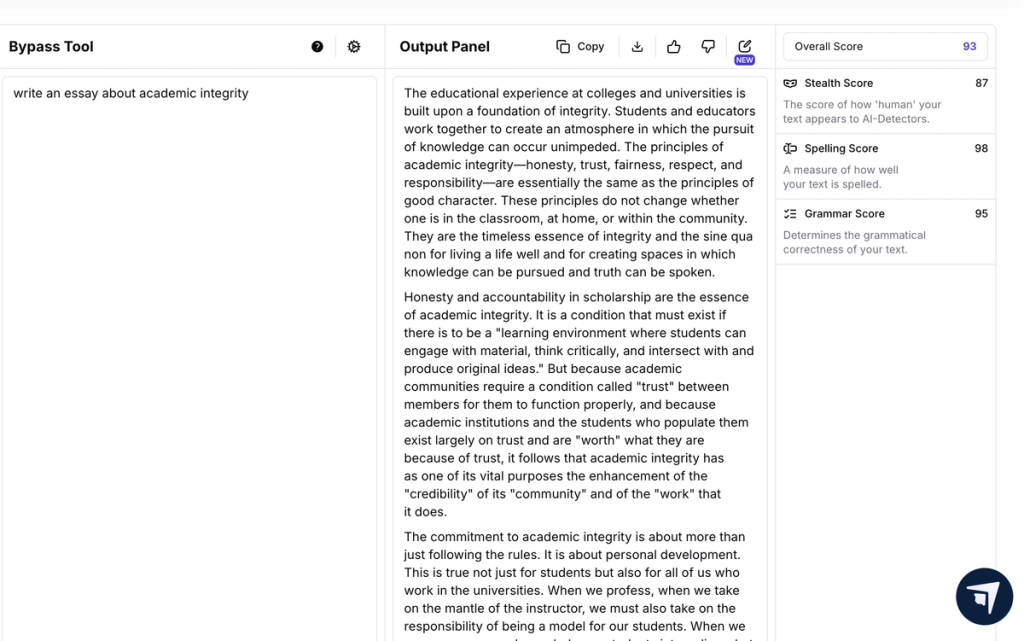Copy the generated essay text
Viewport: 1024px width, 641px height.
tap(579, 46)
